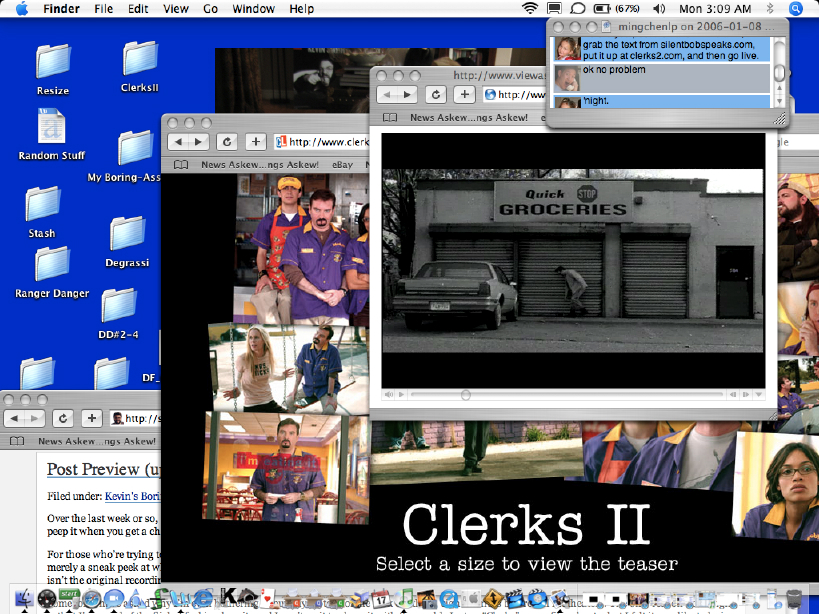Viewport: 819px width, 614px height.
Task: Open the iChat status bubble in menu bar
Action: click(x=577, y=9)
